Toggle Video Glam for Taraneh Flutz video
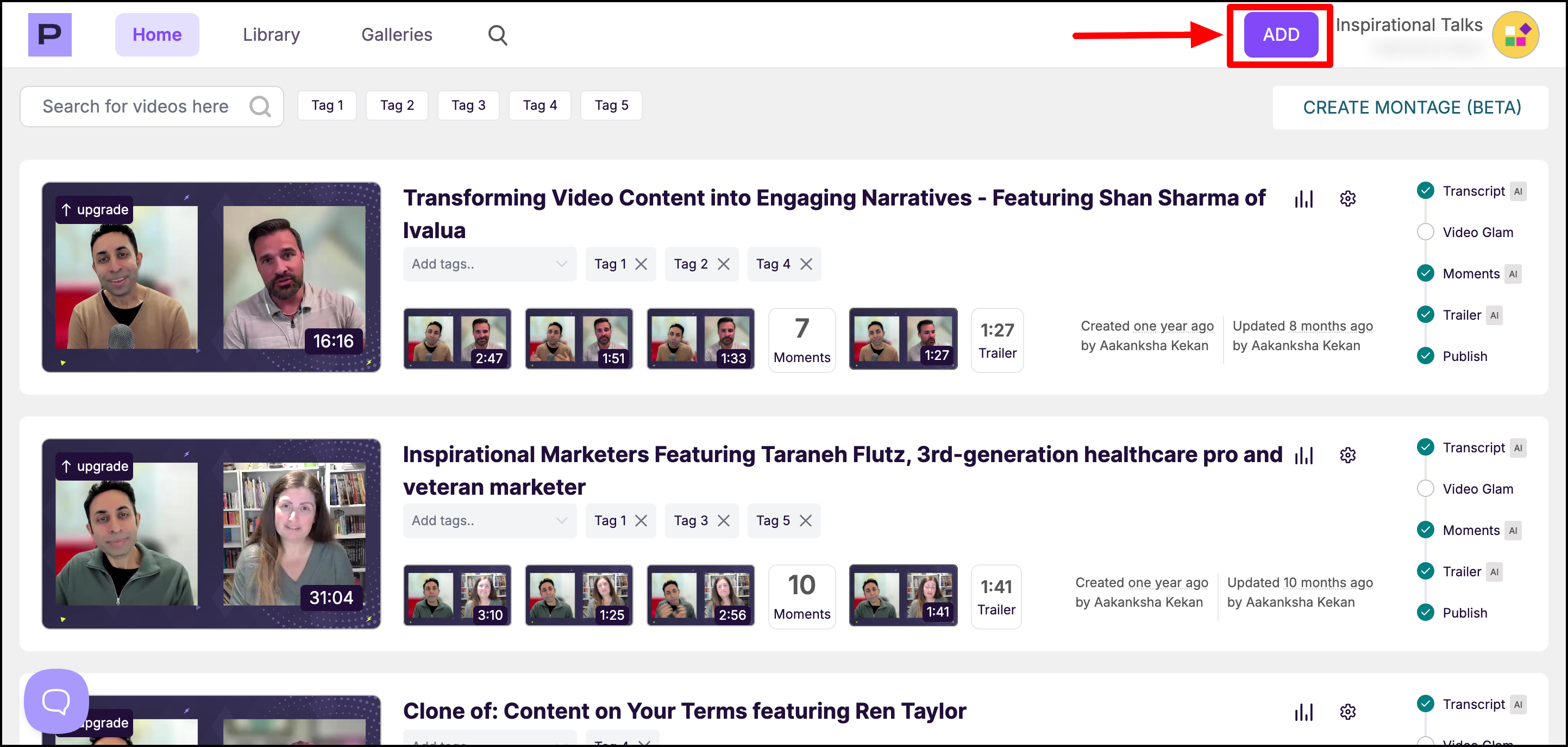This screenshot has height=747, width=1568. [x=1425, y=489]
